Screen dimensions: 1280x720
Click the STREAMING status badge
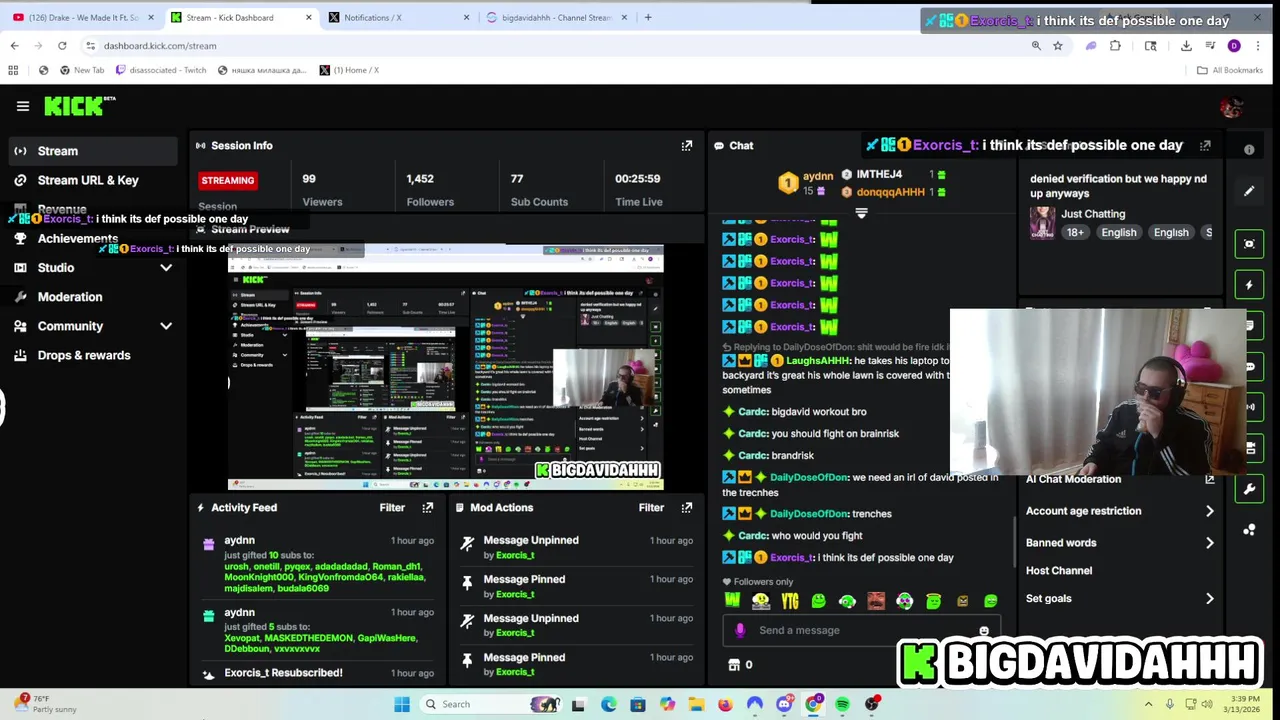(228, 181)
